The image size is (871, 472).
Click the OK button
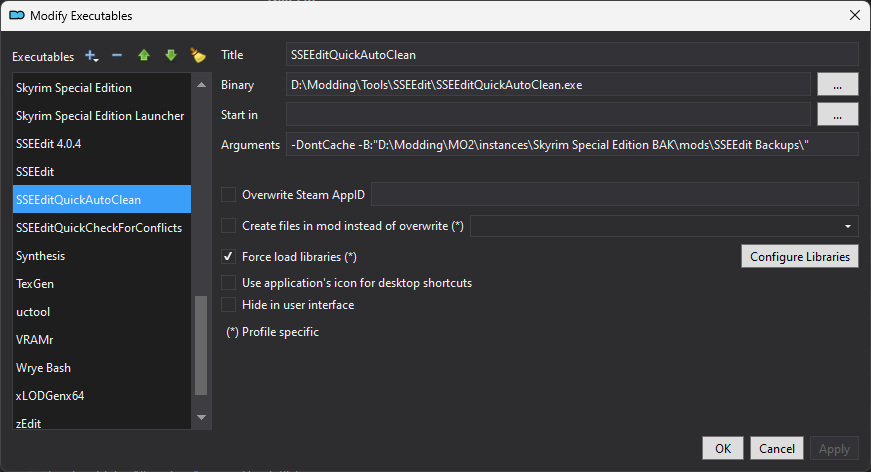[x=723, y=448]
